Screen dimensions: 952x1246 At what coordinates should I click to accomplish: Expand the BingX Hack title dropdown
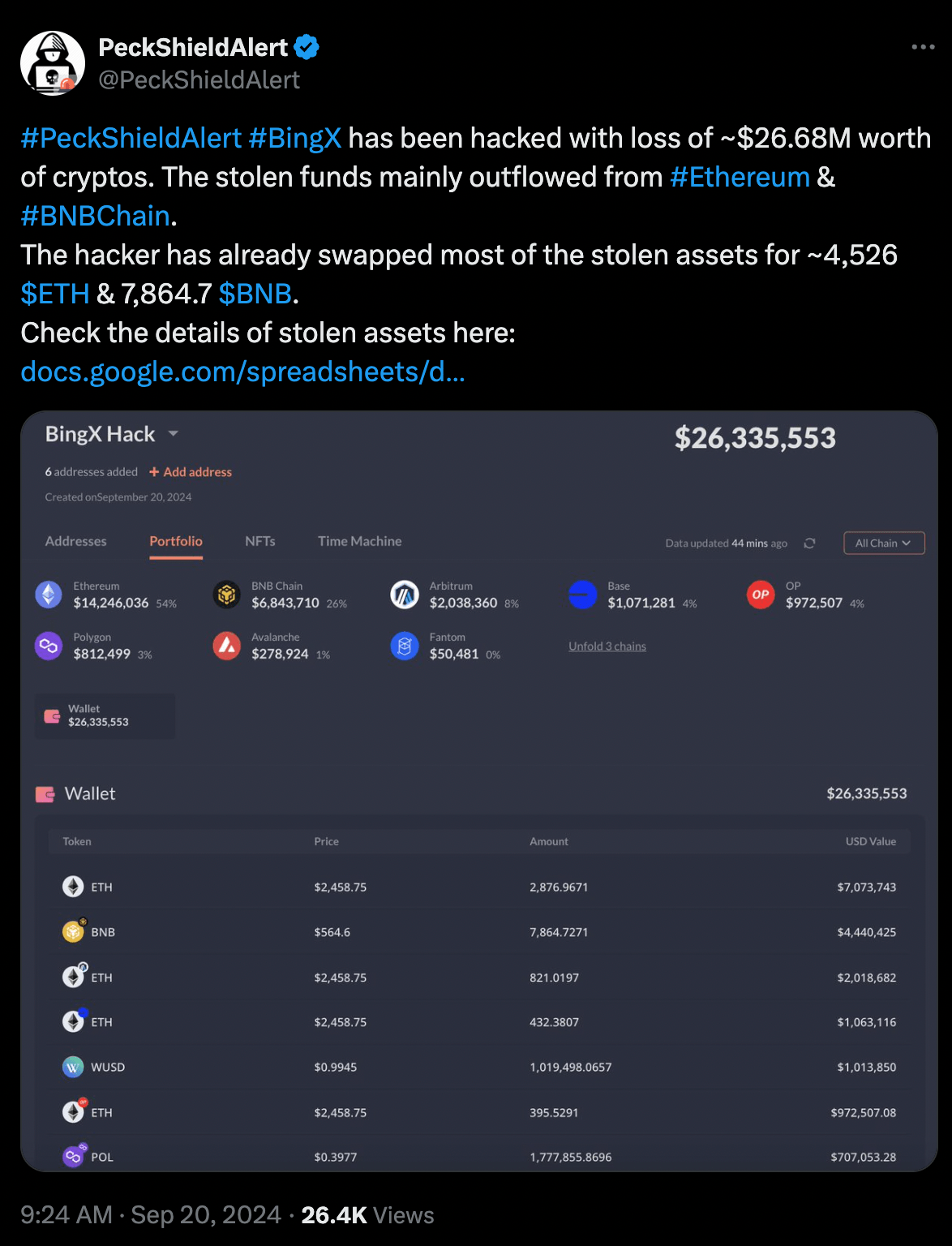pos(173,435)
